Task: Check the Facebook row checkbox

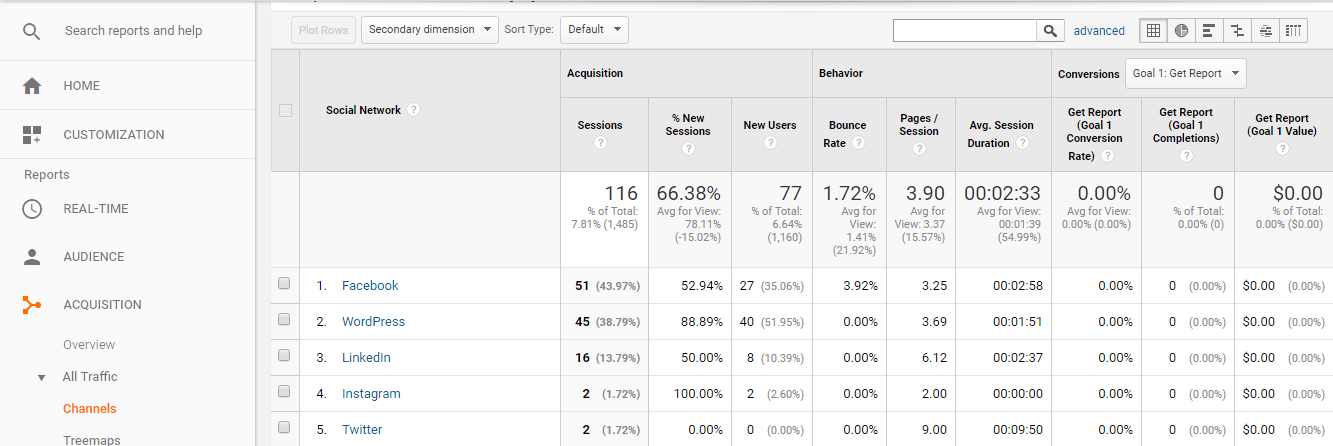Action: pos(285,284)
